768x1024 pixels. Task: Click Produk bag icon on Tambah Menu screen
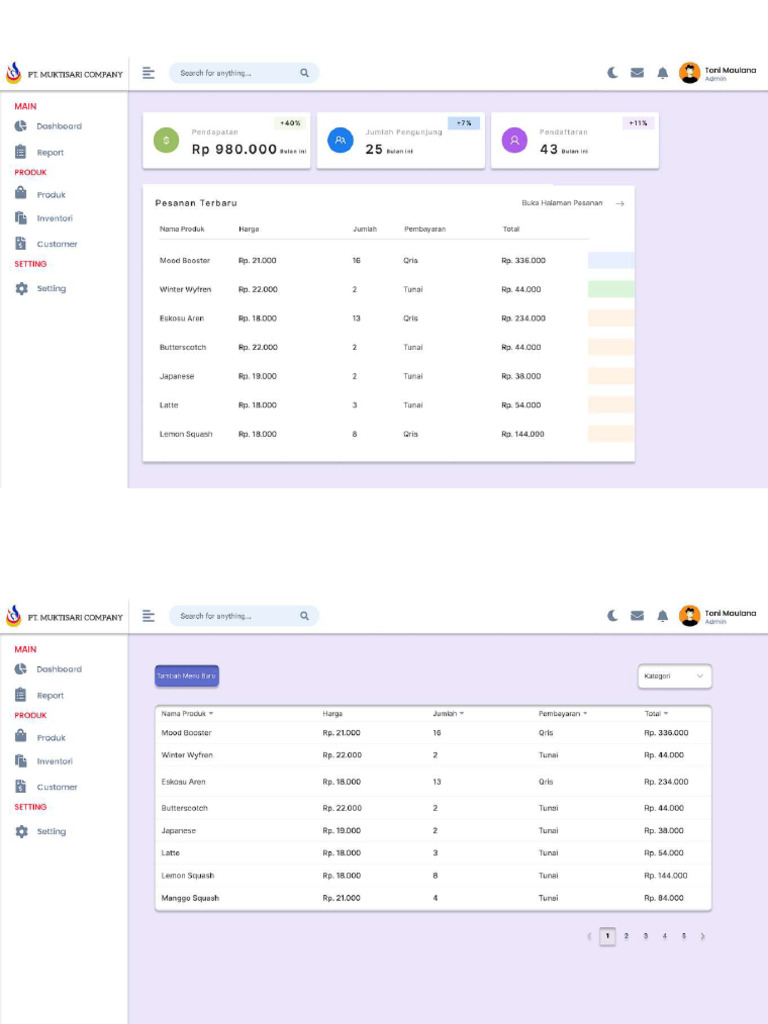click(21, 736)
